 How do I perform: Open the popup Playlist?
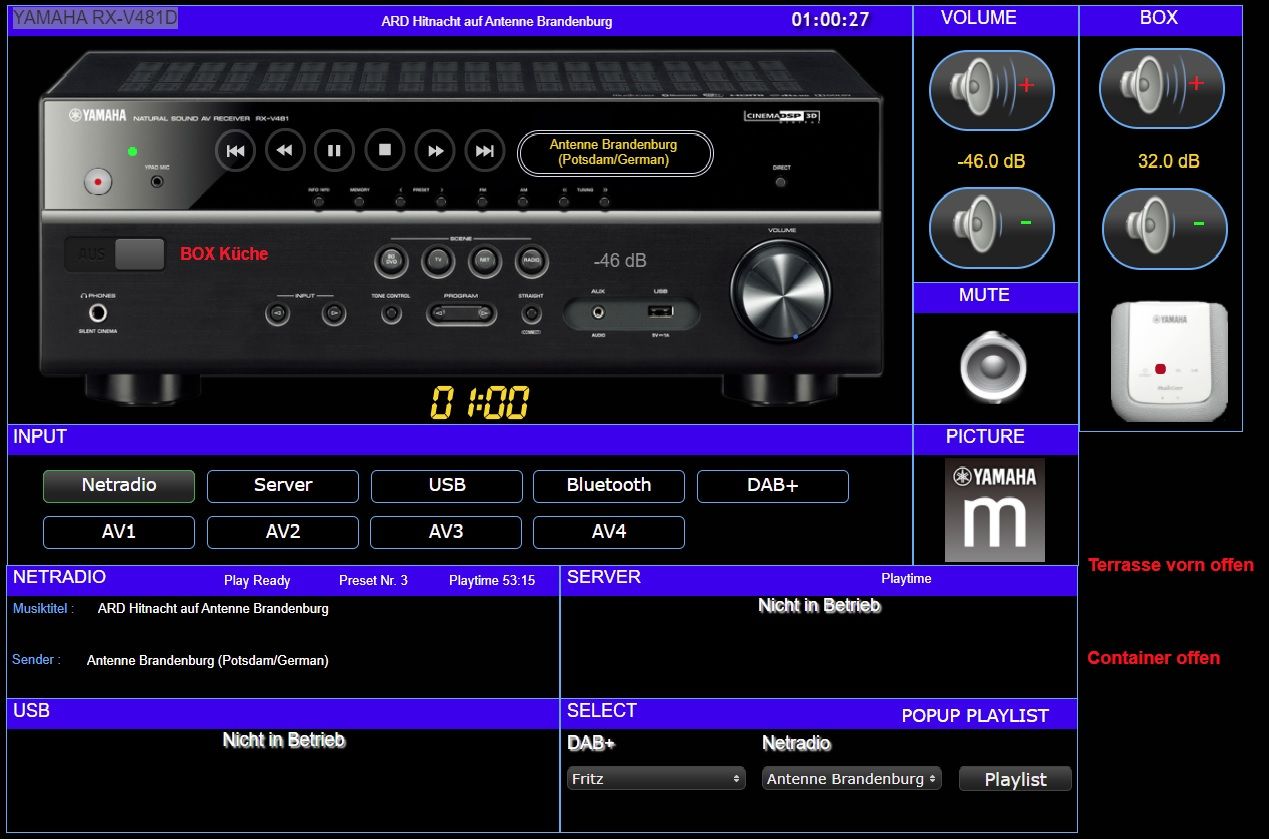[x=1015, y=779]
